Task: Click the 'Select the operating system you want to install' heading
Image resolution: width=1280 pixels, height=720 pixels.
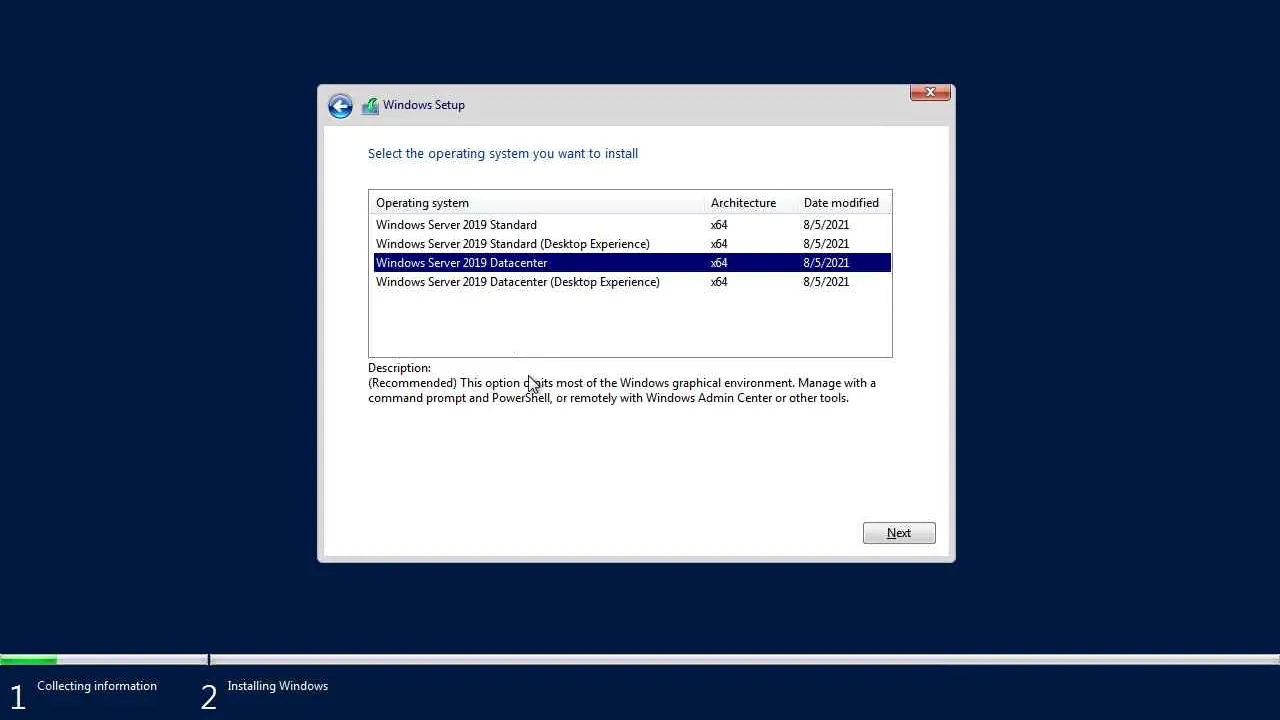Action: (x=503, y=153)
